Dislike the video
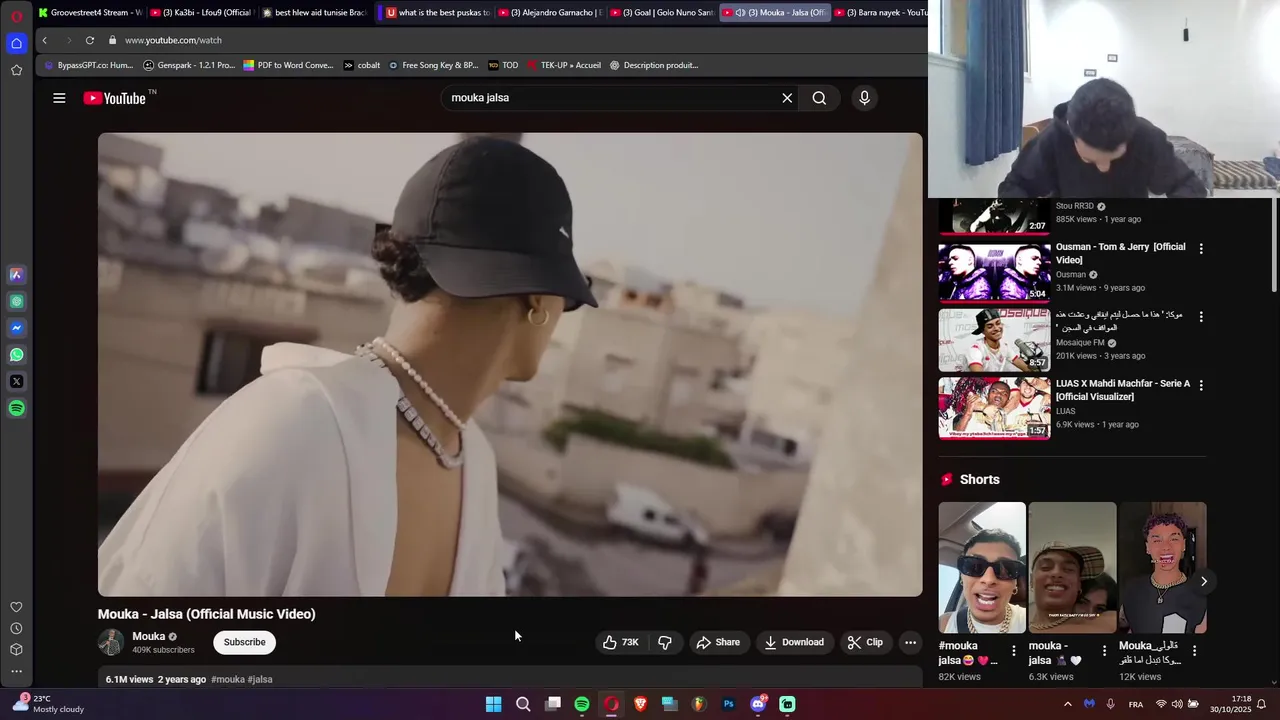 pyautogui.click(x=665, y=642)
